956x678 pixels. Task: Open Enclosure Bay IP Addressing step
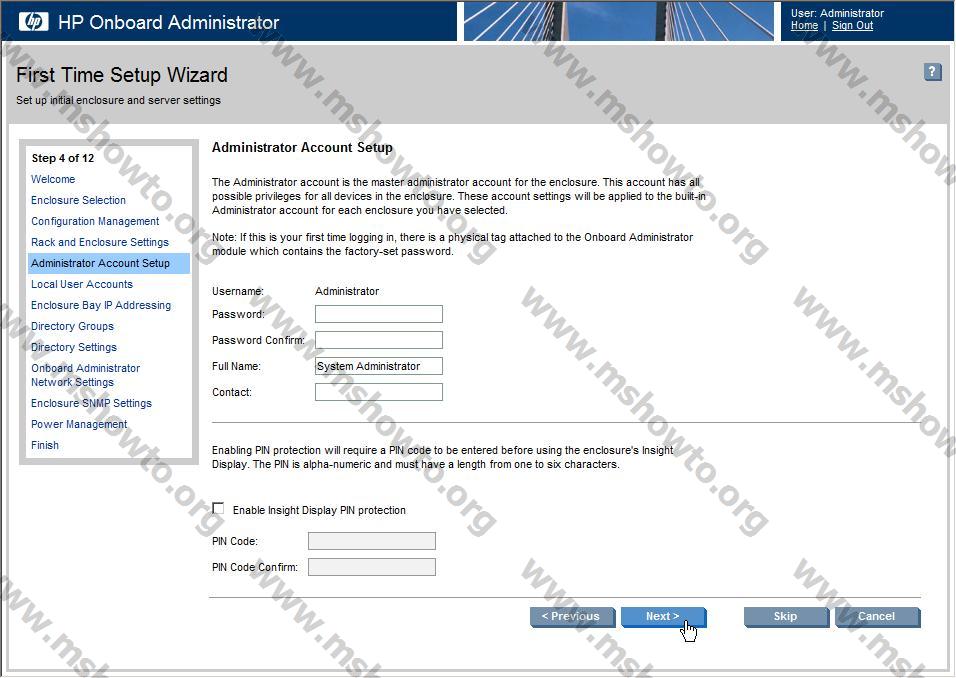coord(101,305)
